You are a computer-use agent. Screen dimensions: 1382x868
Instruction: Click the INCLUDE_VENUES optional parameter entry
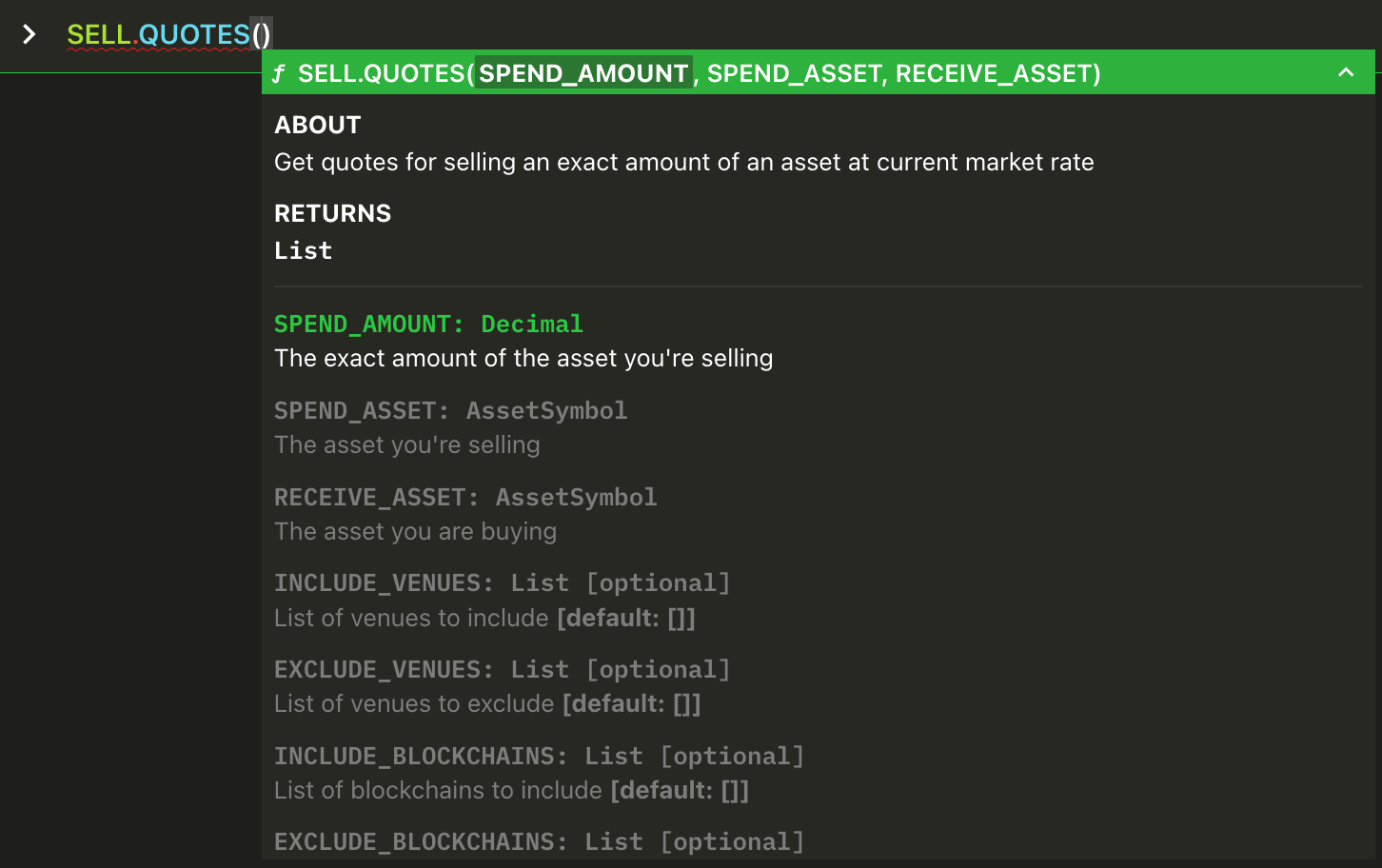point(502,583)
